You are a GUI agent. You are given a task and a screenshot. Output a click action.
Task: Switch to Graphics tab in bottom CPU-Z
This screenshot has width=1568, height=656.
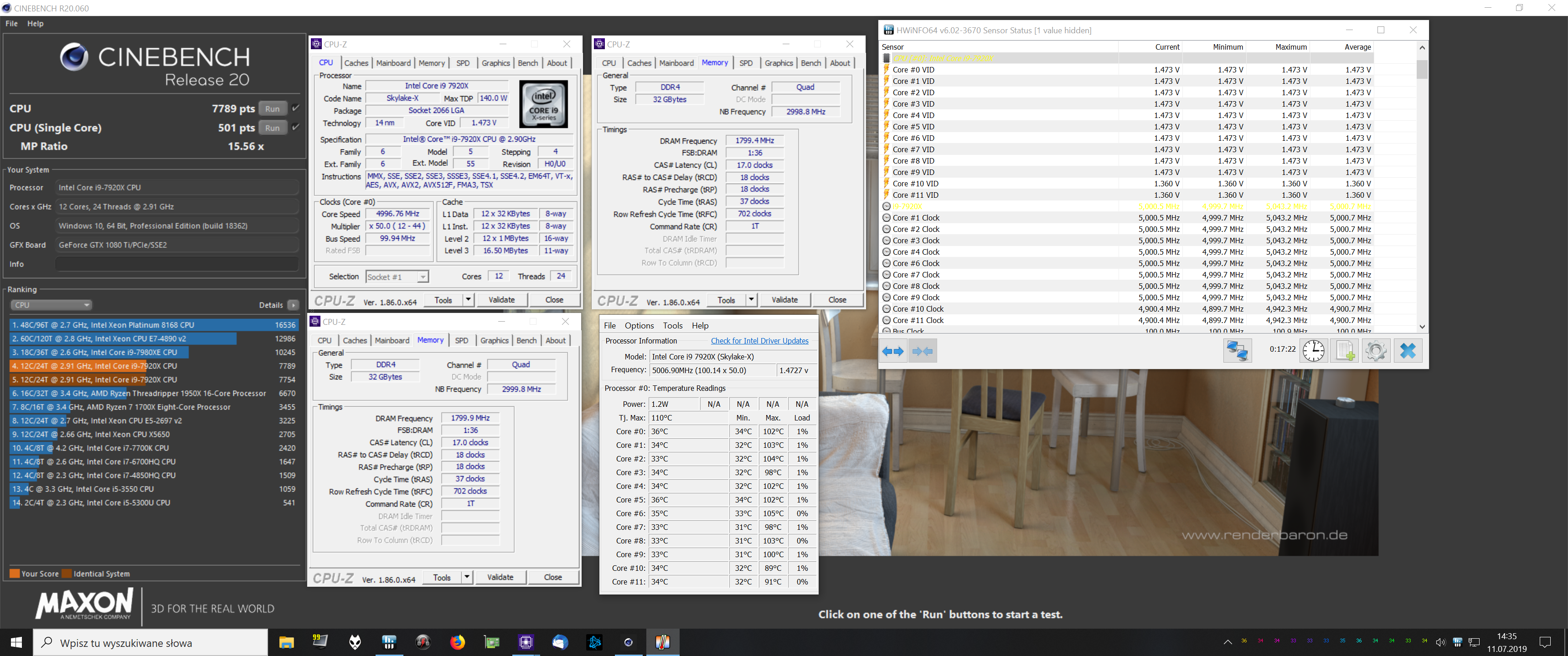(x=494, y=340)
